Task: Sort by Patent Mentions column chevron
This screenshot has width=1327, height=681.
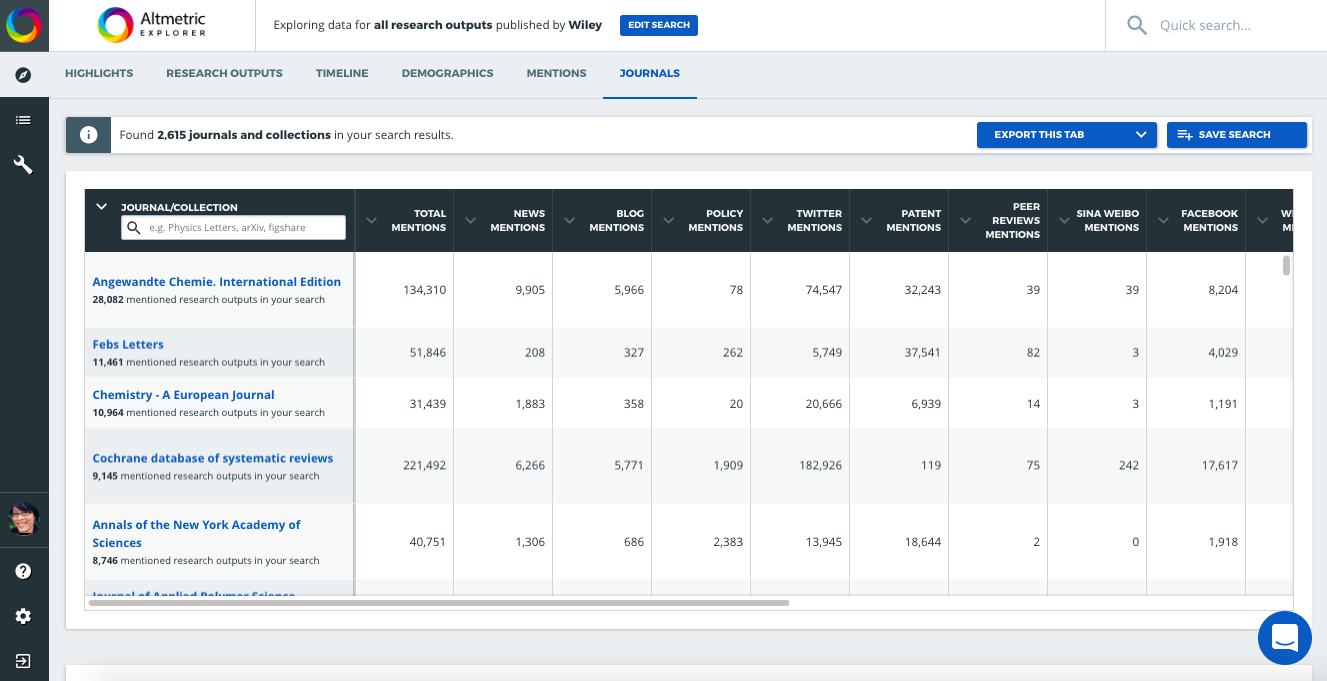Action: pos(867,220)
